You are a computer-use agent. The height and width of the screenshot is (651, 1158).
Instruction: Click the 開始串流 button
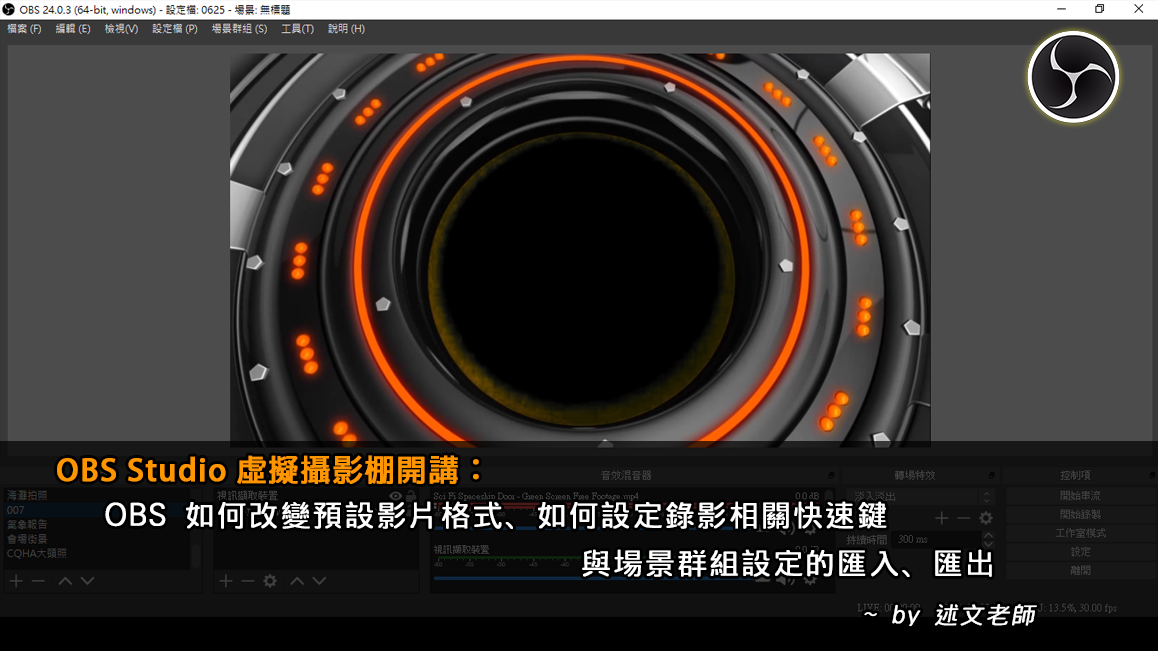1080,496
